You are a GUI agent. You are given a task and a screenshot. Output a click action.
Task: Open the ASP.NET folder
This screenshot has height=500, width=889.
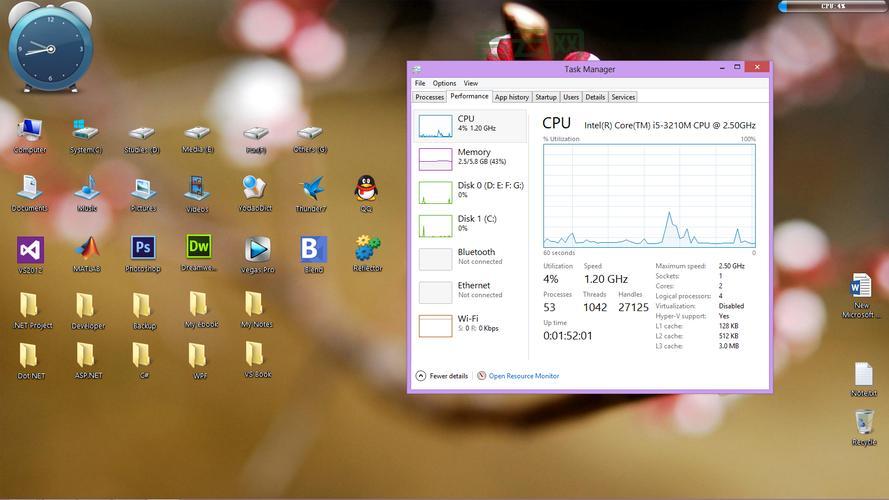pos(88,361)
